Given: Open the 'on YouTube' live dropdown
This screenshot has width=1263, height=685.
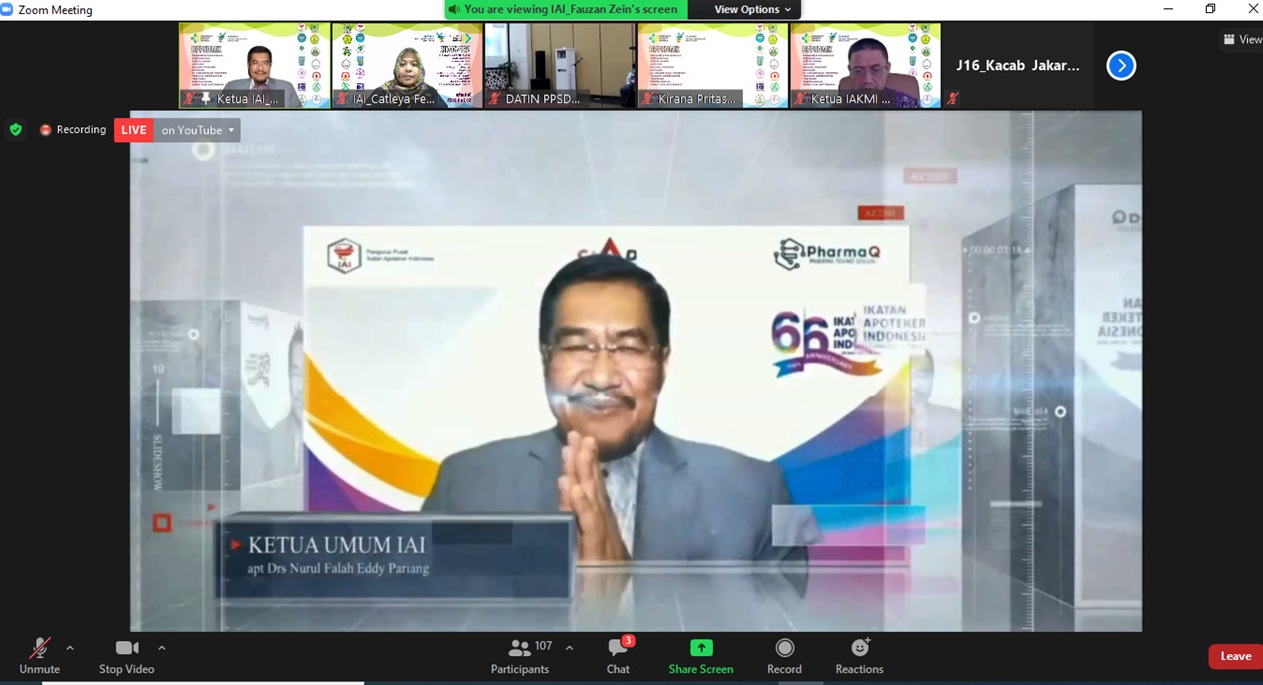Looking at the screenshot, I should coord(197,130).
